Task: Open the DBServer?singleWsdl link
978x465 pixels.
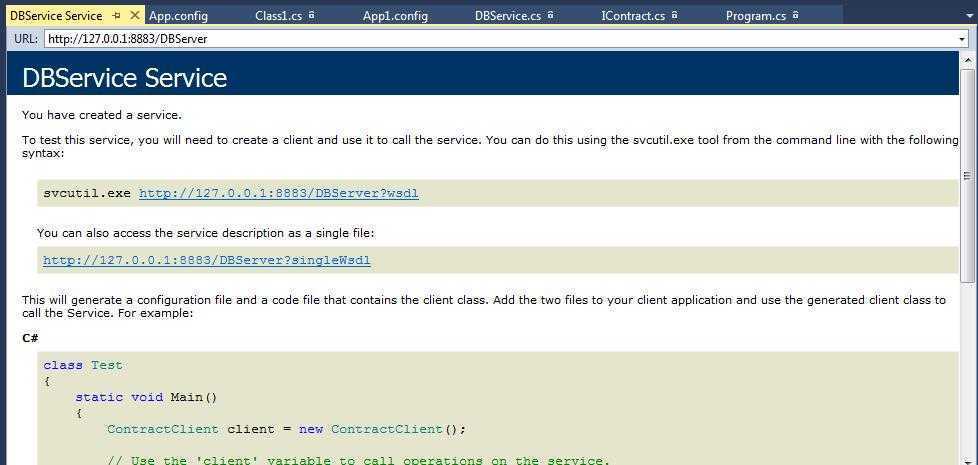Action: (x=206, y=260)
